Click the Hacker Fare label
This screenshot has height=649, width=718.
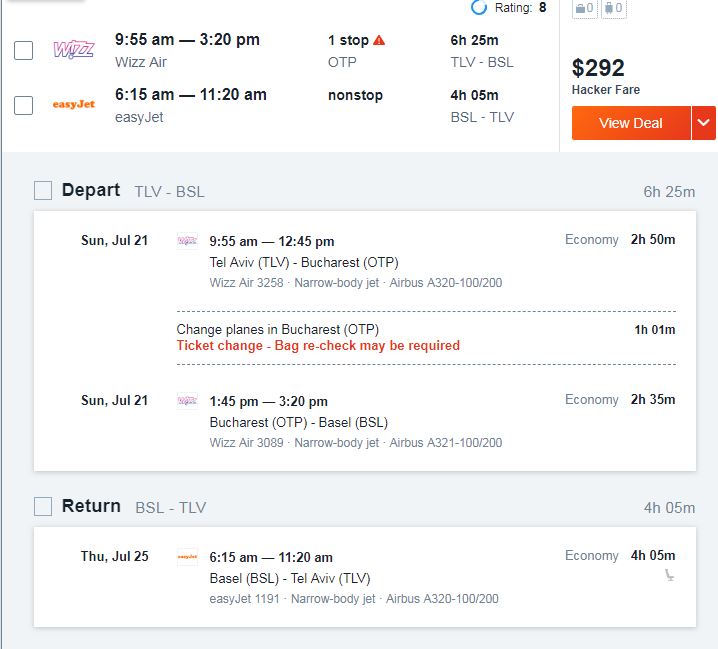(x=606, y=90)
